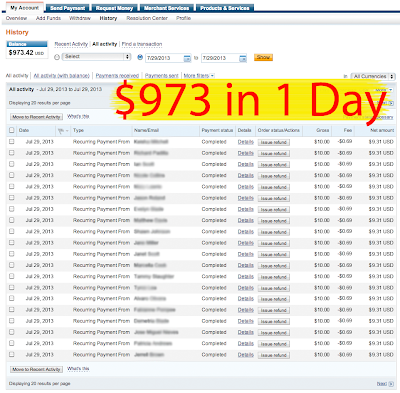Click Move to Recent Activity below the table

pos(36,369)
